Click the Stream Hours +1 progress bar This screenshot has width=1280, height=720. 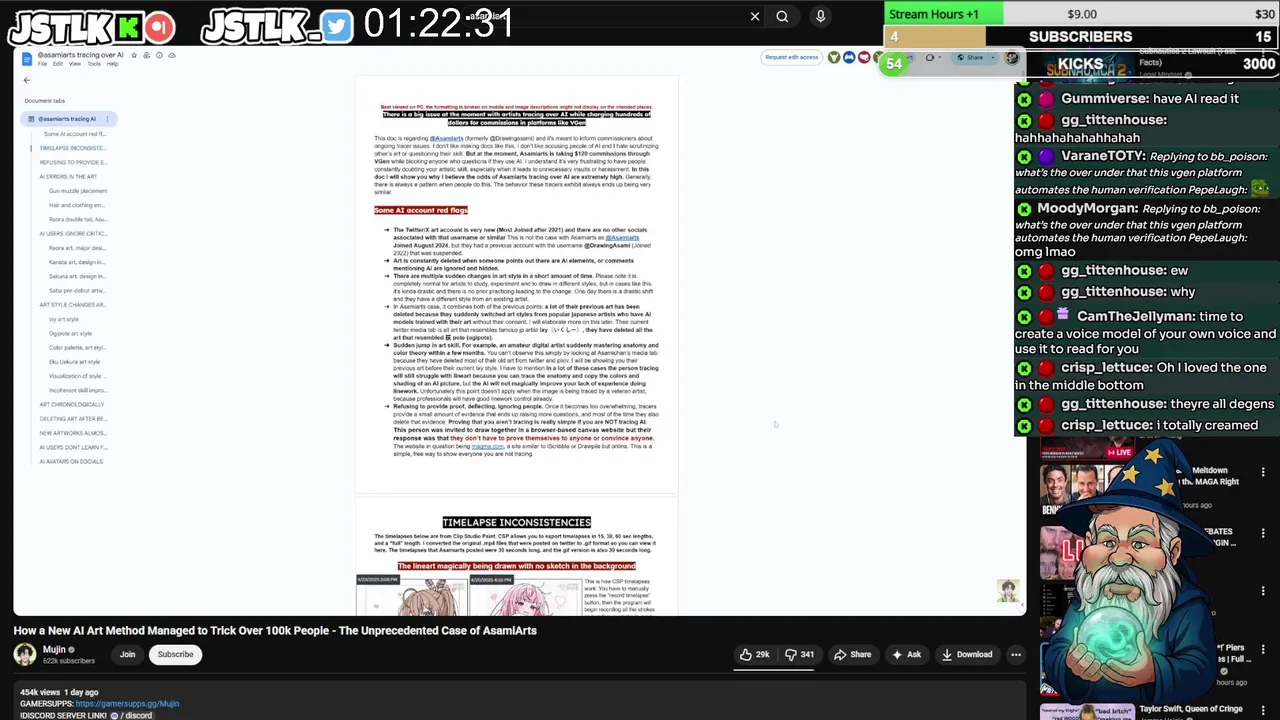(1081, 14)
